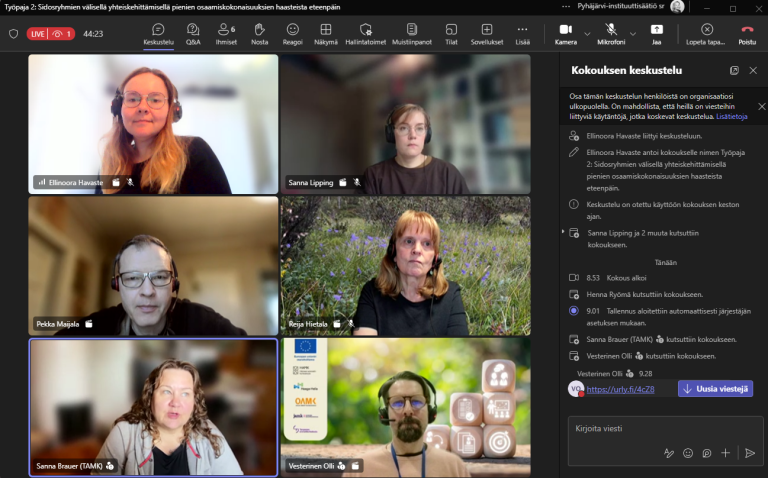Expand the Sanna Lipping invitation entry

pos(563,231)
